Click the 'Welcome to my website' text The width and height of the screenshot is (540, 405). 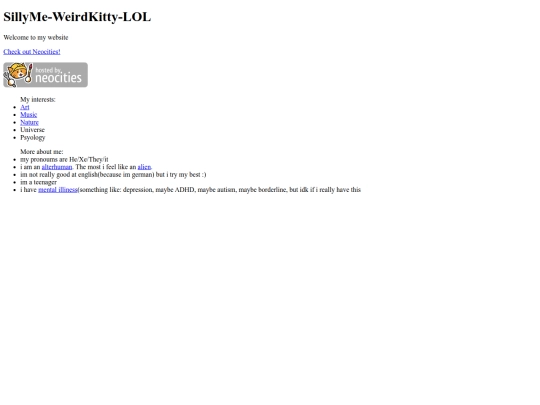36,38
